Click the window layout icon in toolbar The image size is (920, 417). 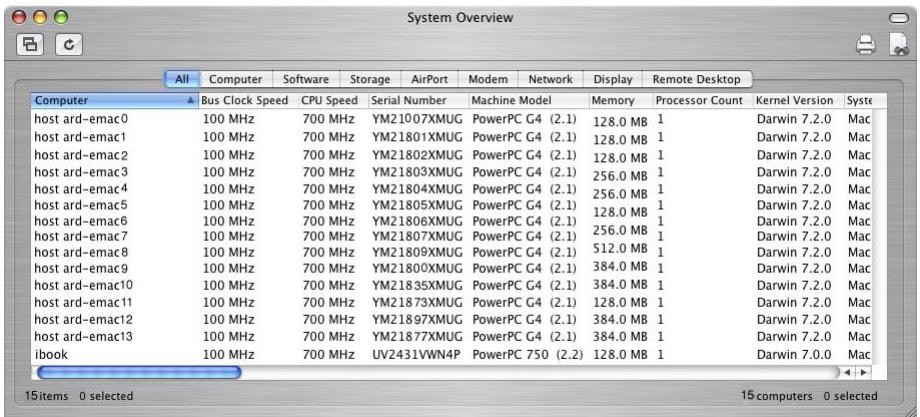[31, 45]
